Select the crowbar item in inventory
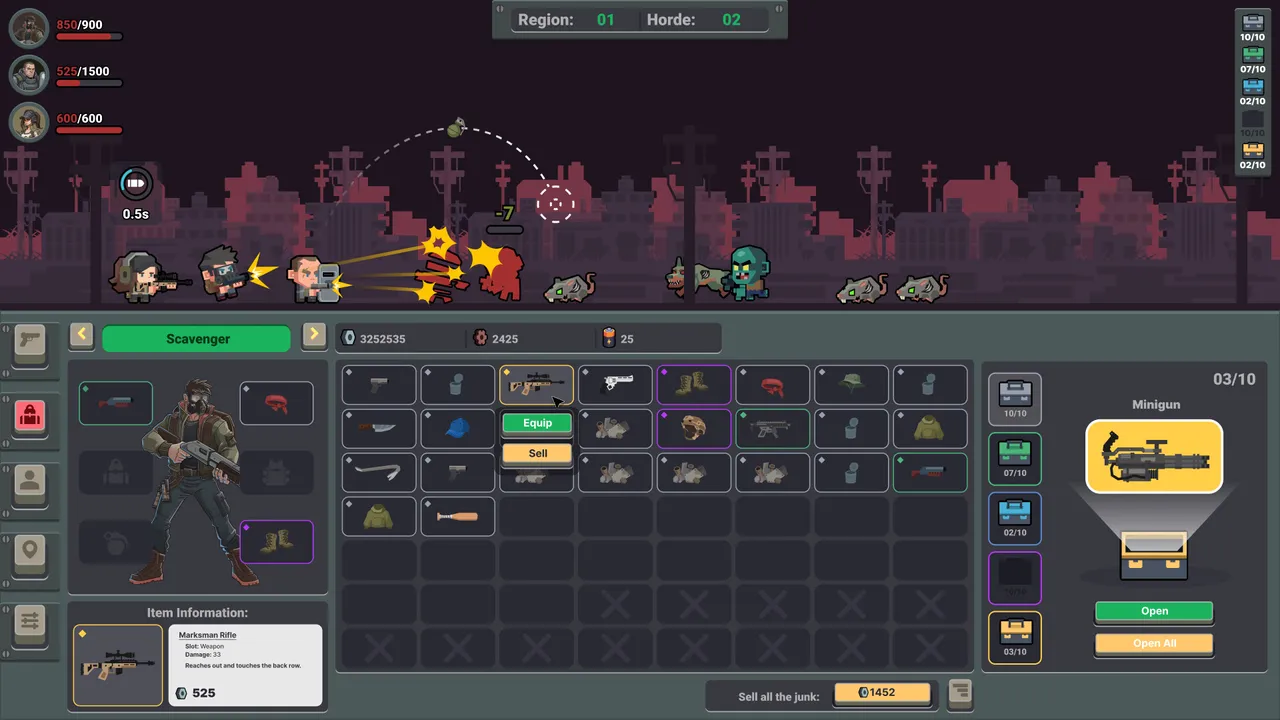This screenshot has width=1280, height=720. [379, 473]
